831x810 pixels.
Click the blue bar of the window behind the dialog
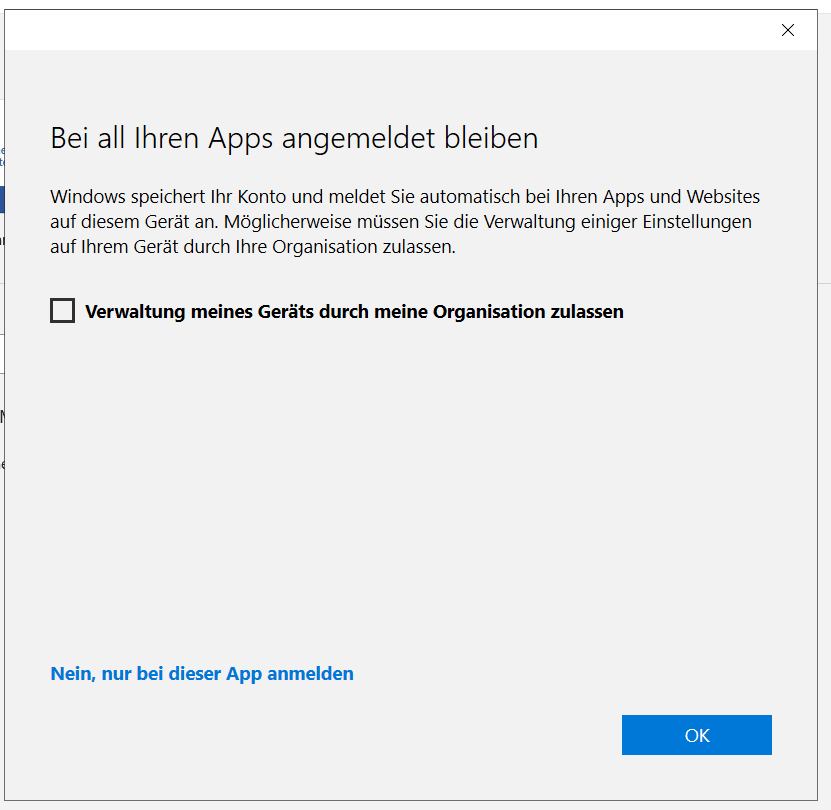click(2, 198)
